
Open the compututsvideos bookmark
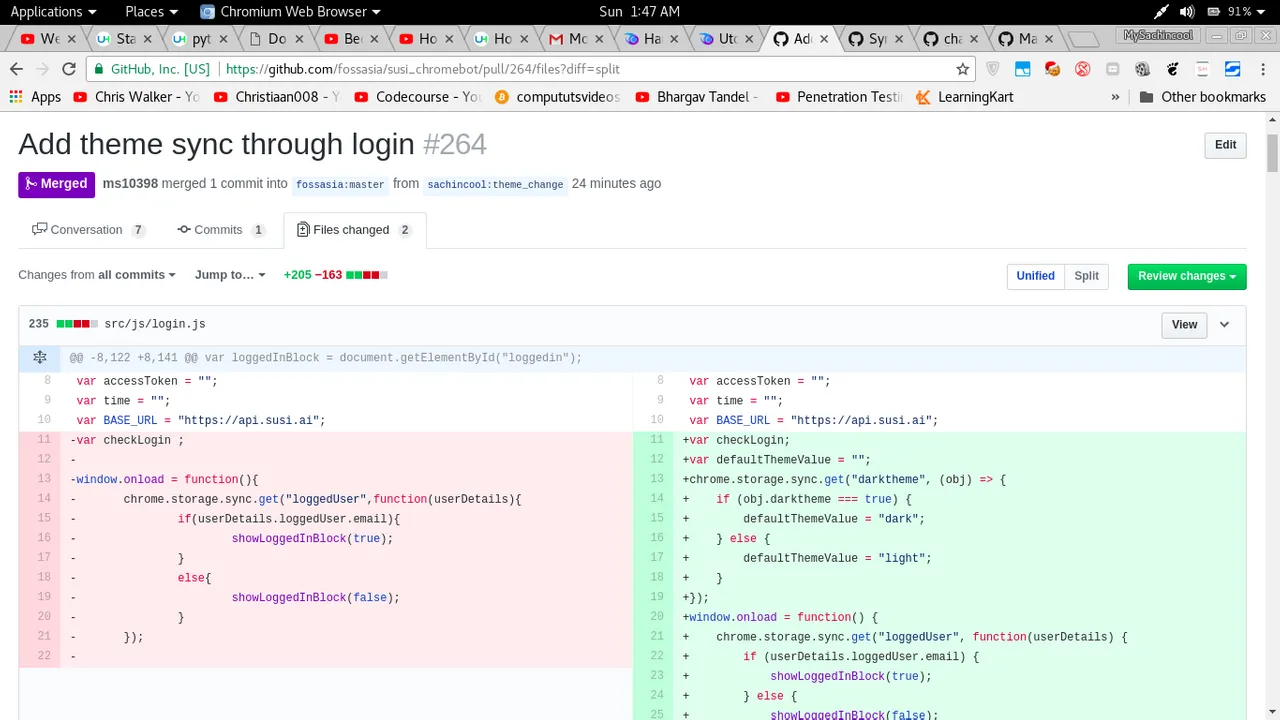(557, 97)
